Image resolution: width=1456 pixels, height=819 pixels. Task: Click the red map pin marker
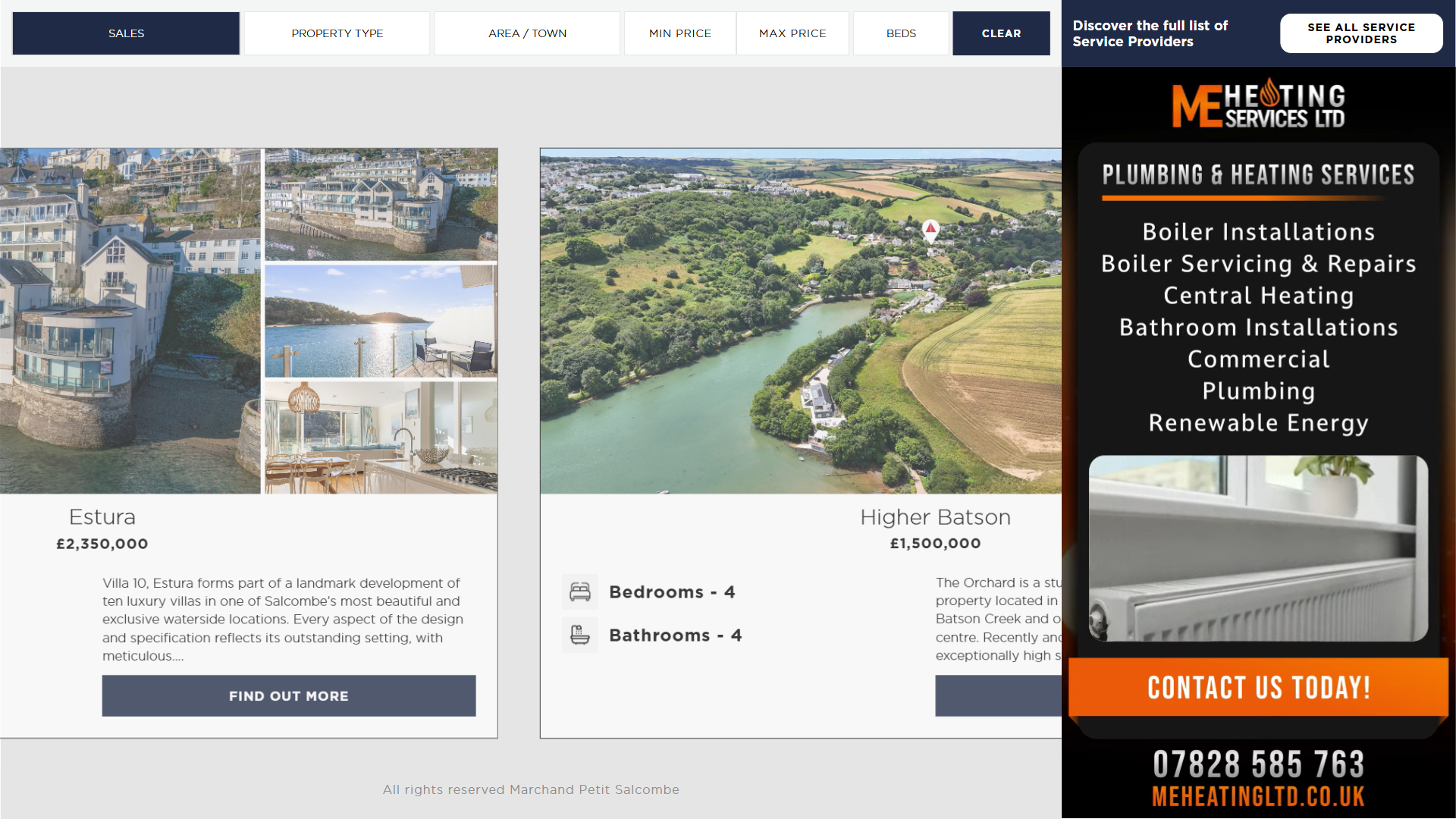point(930,229)
